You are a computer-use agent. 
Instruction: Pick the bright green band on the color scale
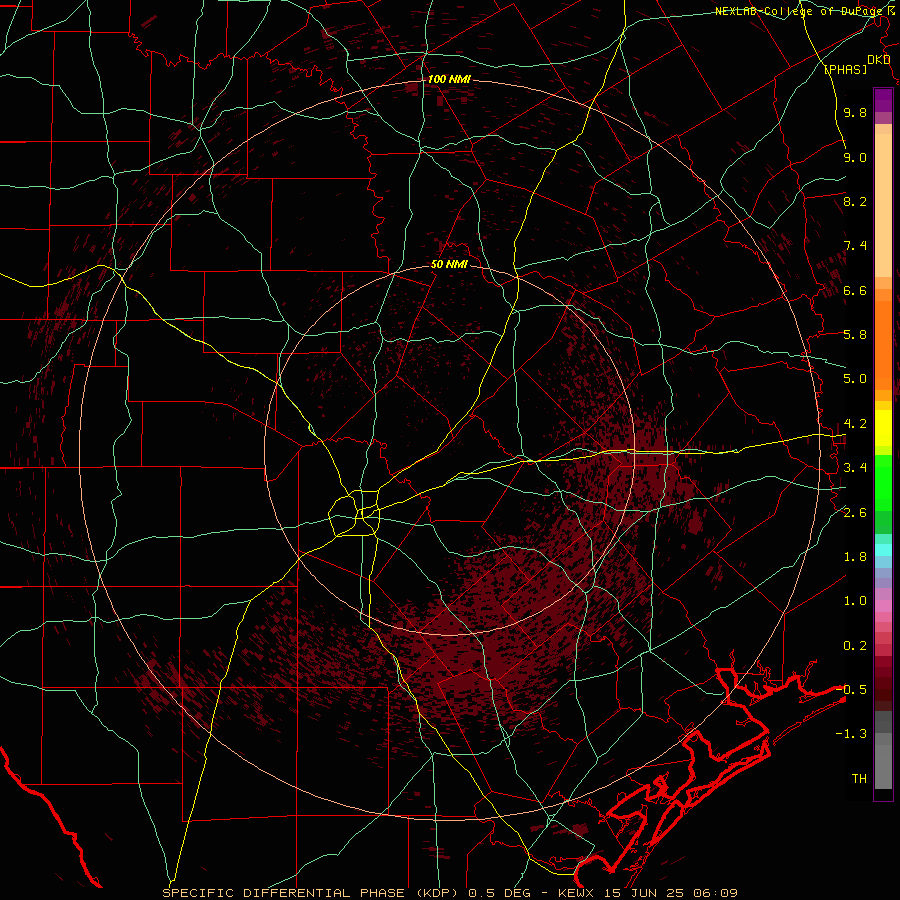pyautogui.click(x=883, y=482)
